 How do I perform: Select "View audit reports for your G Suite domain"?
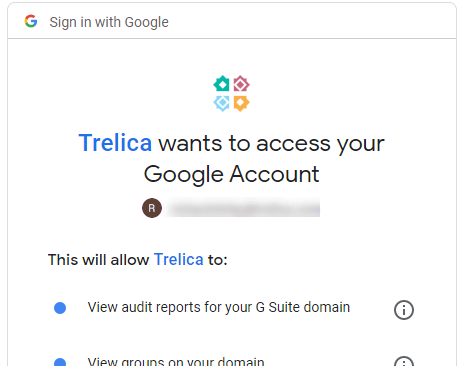click(x=219, y=307)
